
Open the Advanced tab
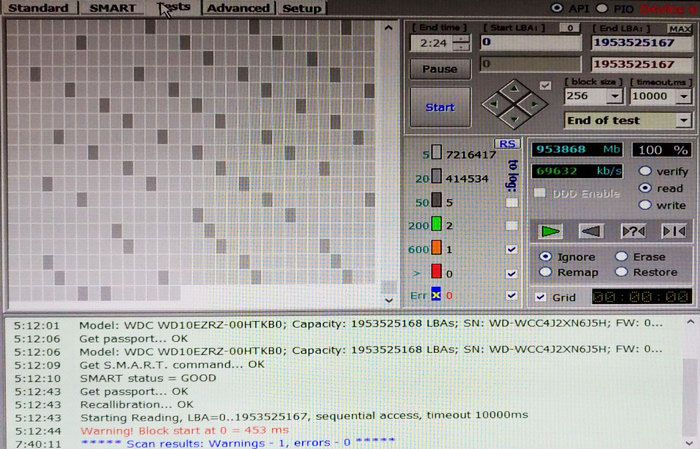tap(238, 8)
